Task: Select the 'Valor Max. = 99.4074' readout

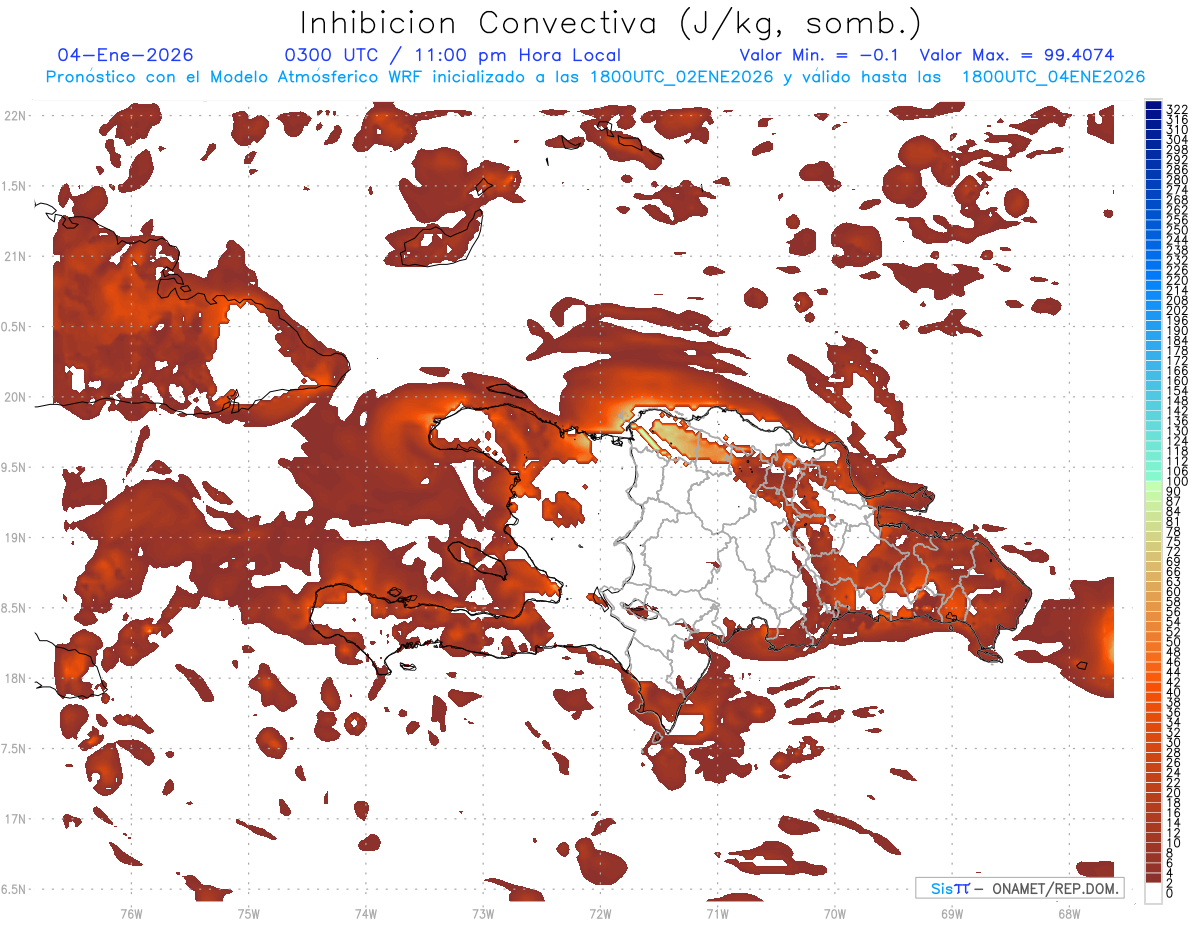Action: point(1017,55)
